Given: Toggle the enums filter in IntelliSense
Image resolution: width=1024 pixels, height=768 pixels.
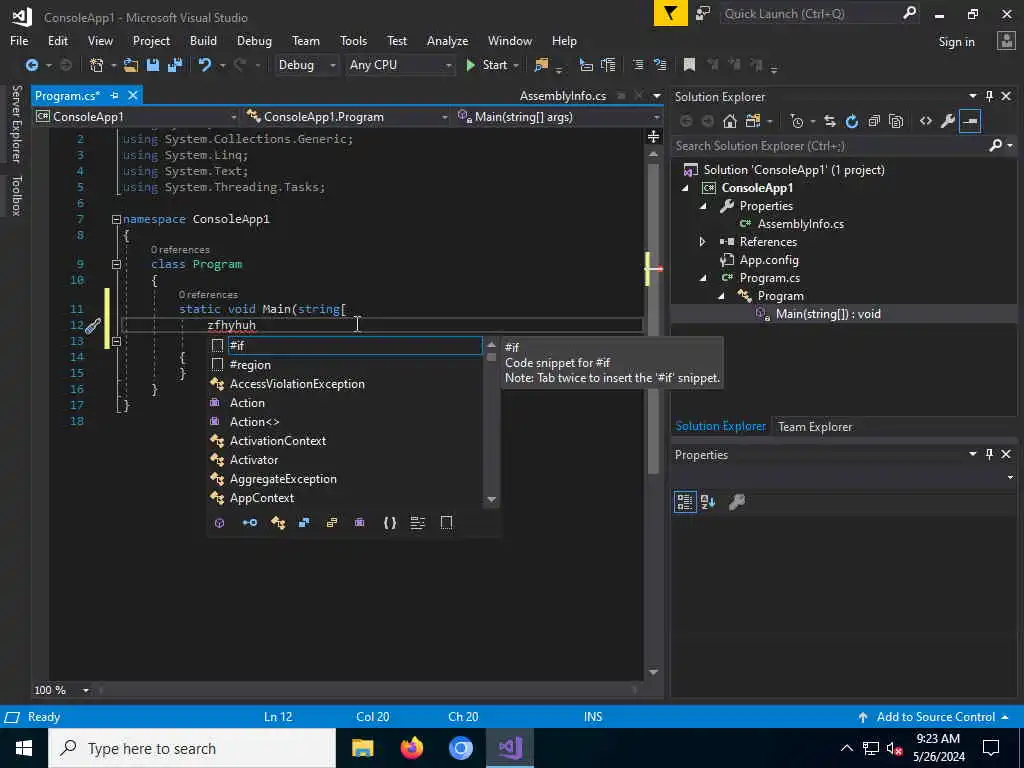Looking at the screenshot, I should point(332,522).
